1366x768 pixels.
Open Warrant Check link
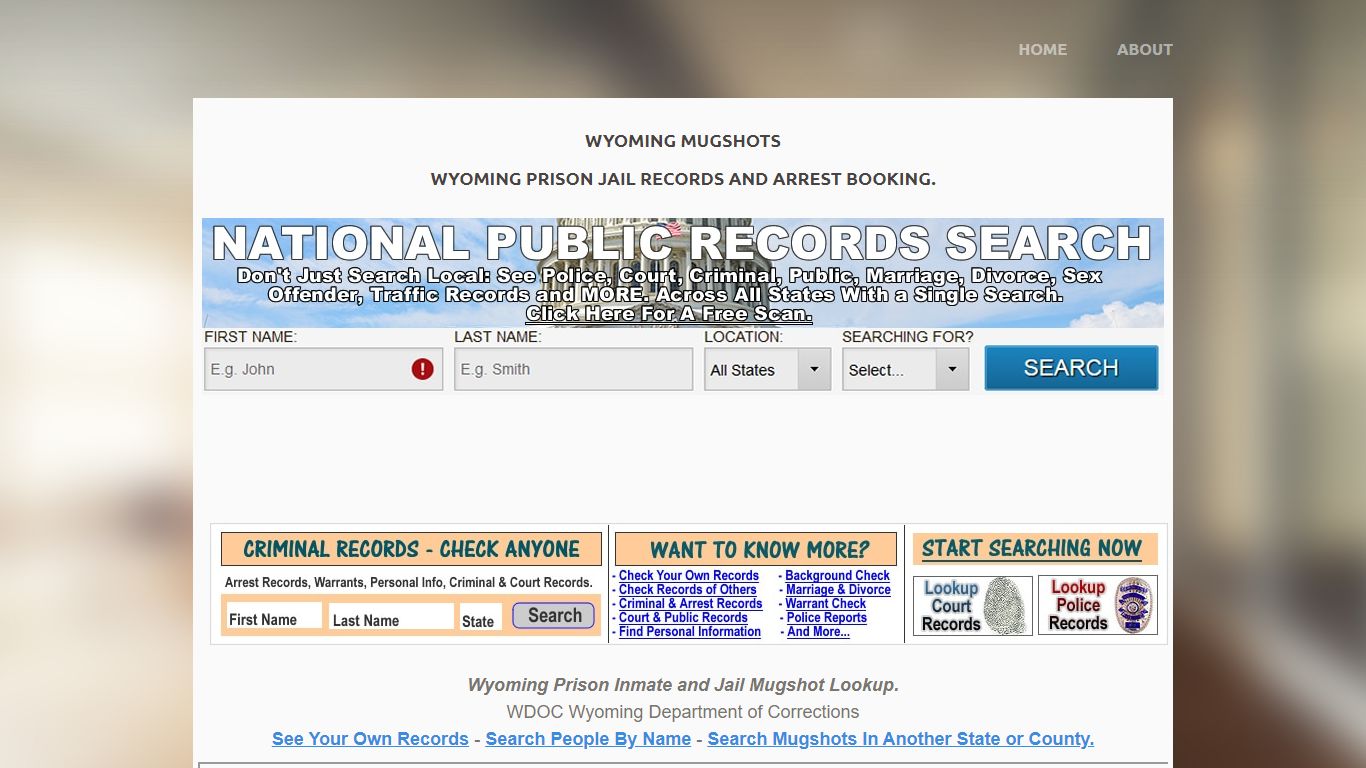(x=826, y=604)
